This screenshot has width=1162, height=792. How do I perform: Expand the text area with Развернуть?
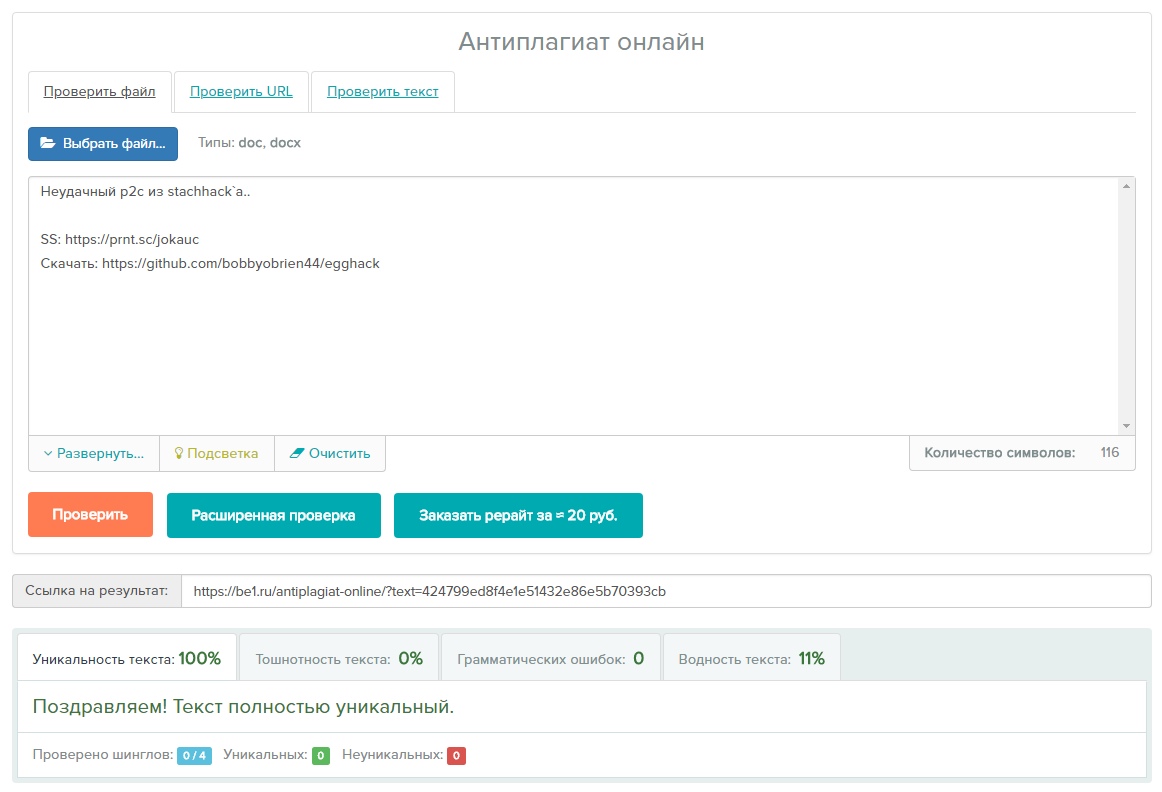click(x=94, y=453)
